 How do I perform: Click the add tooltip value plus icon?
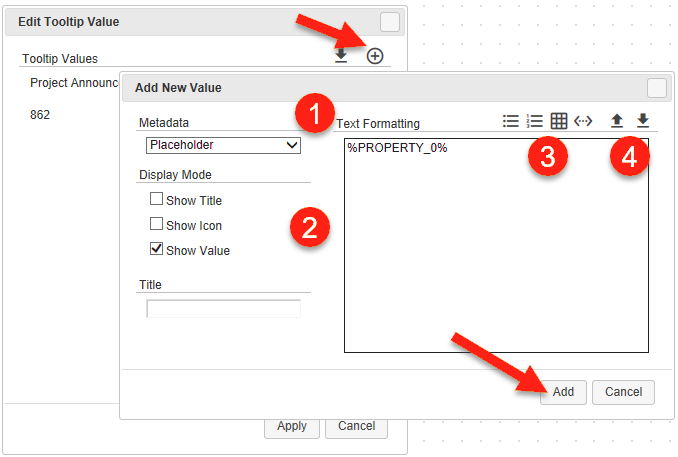(375, 57)
